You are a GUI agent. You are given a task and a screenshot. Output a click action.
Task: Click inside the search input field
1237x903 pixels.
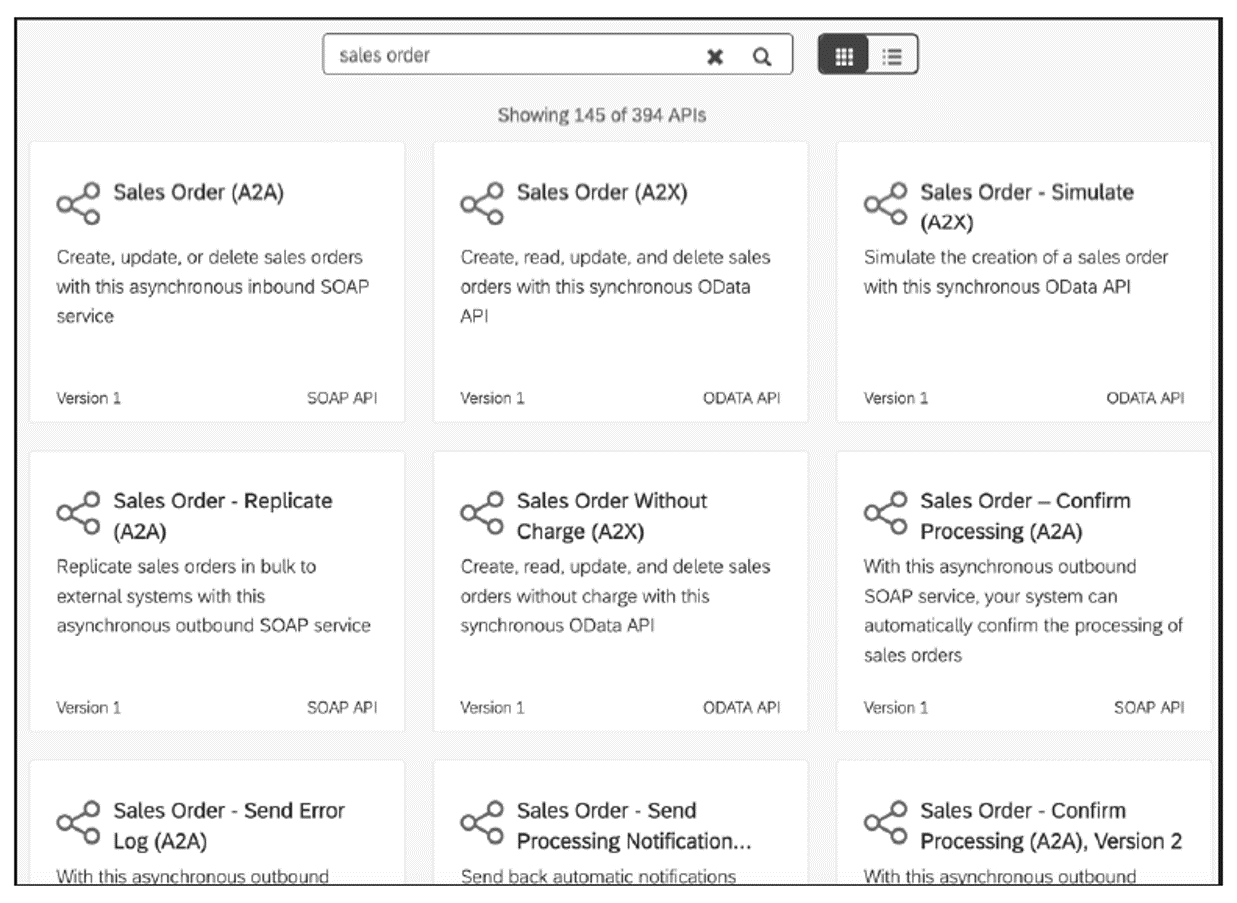pos(500,57)
